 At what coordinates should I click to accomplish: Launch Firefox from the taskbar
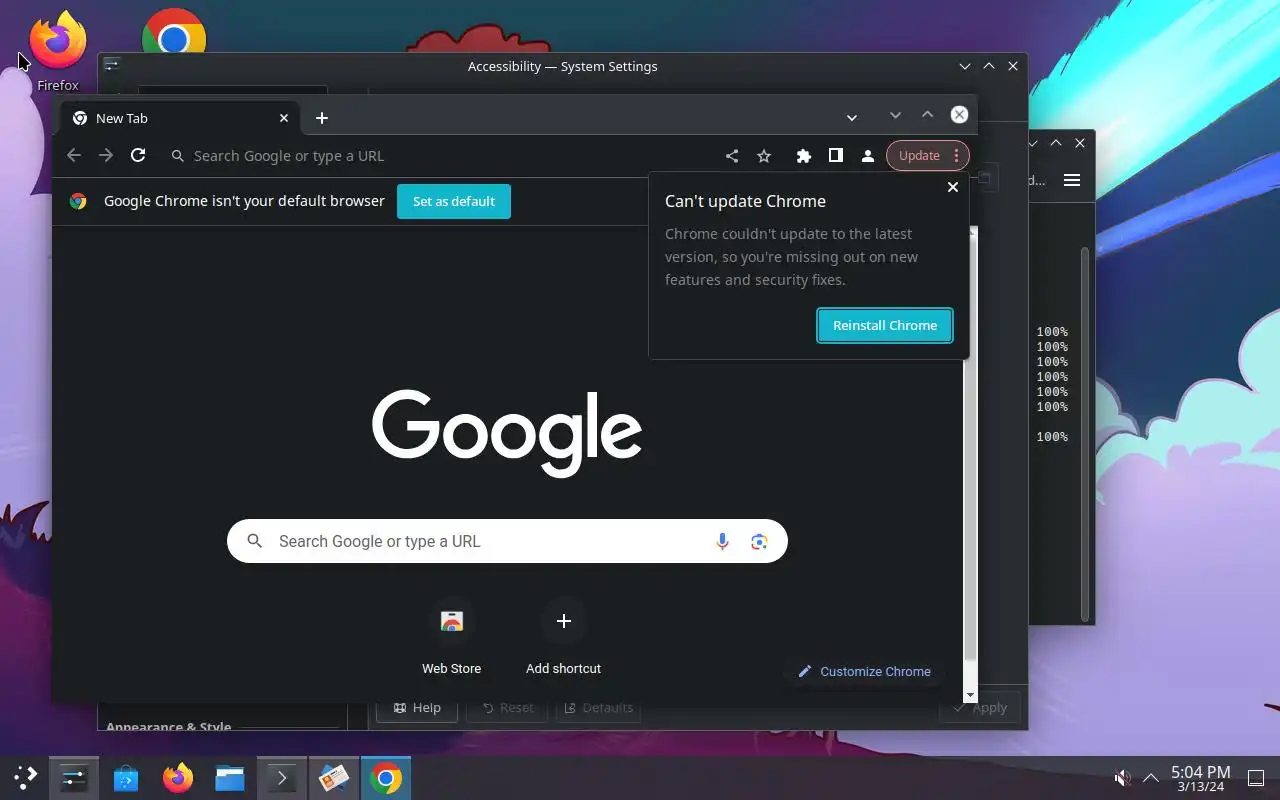pyautogui.click(x=178, y=777)
